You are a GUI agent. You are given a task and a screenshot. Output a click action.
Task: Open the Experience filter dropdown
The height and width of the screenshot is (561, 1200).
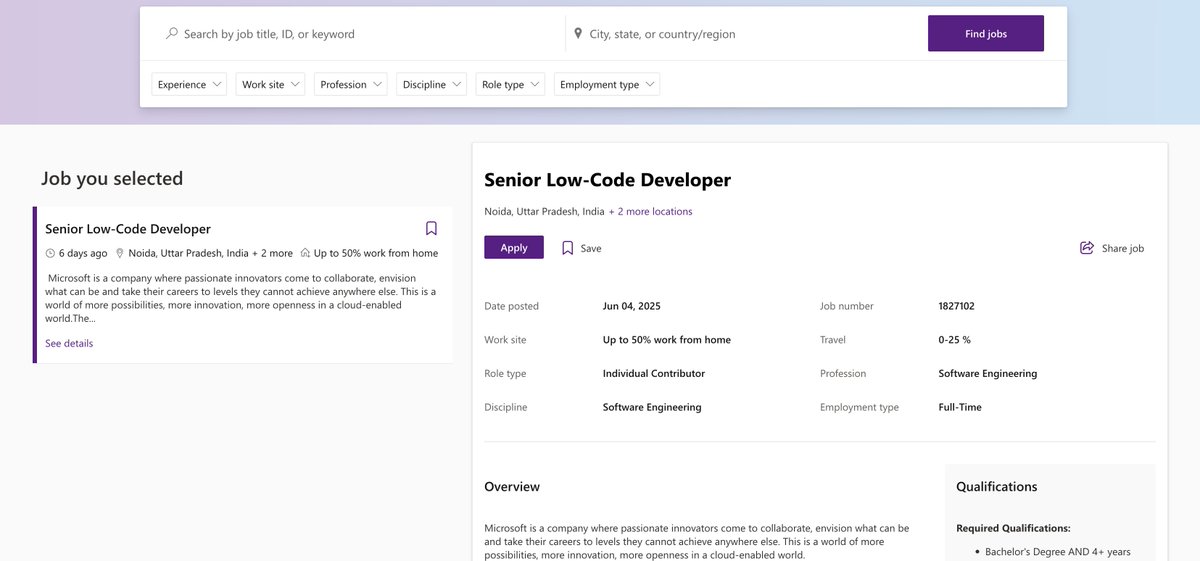pos(189,84)
